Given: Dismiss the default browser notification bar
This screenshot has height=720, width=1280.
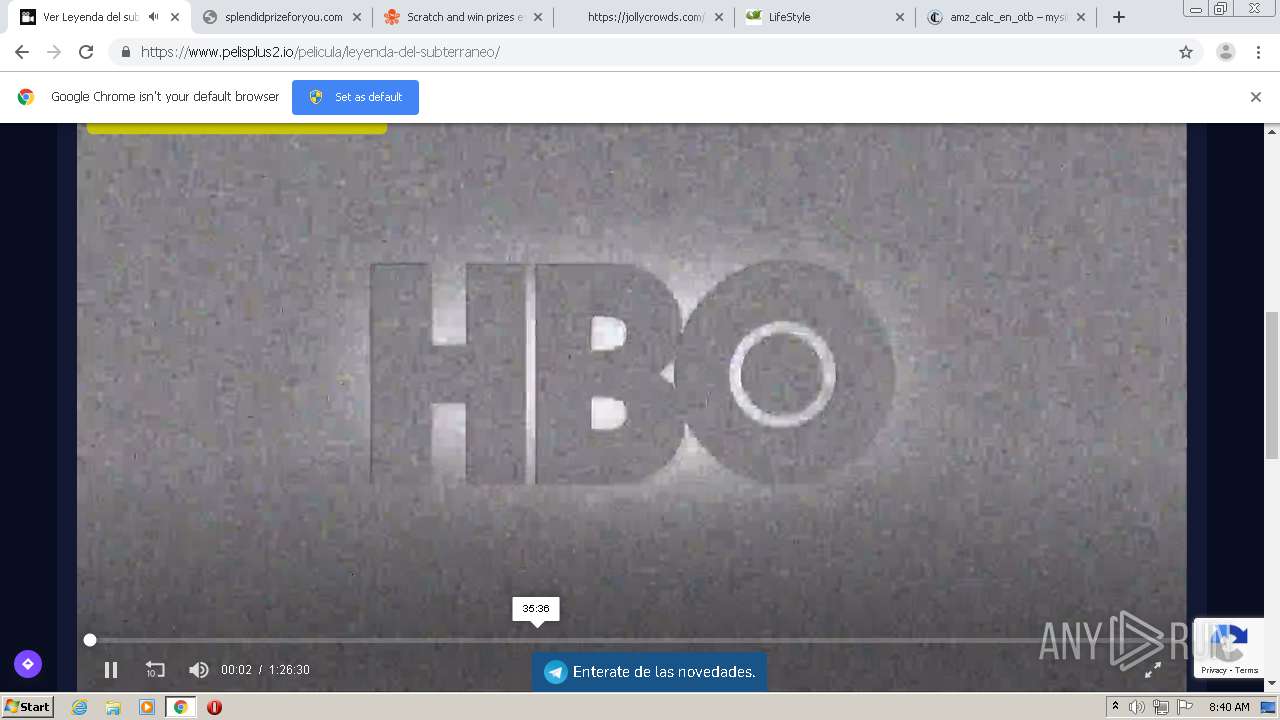Looking at the screenshot, I should [1256, 97].
